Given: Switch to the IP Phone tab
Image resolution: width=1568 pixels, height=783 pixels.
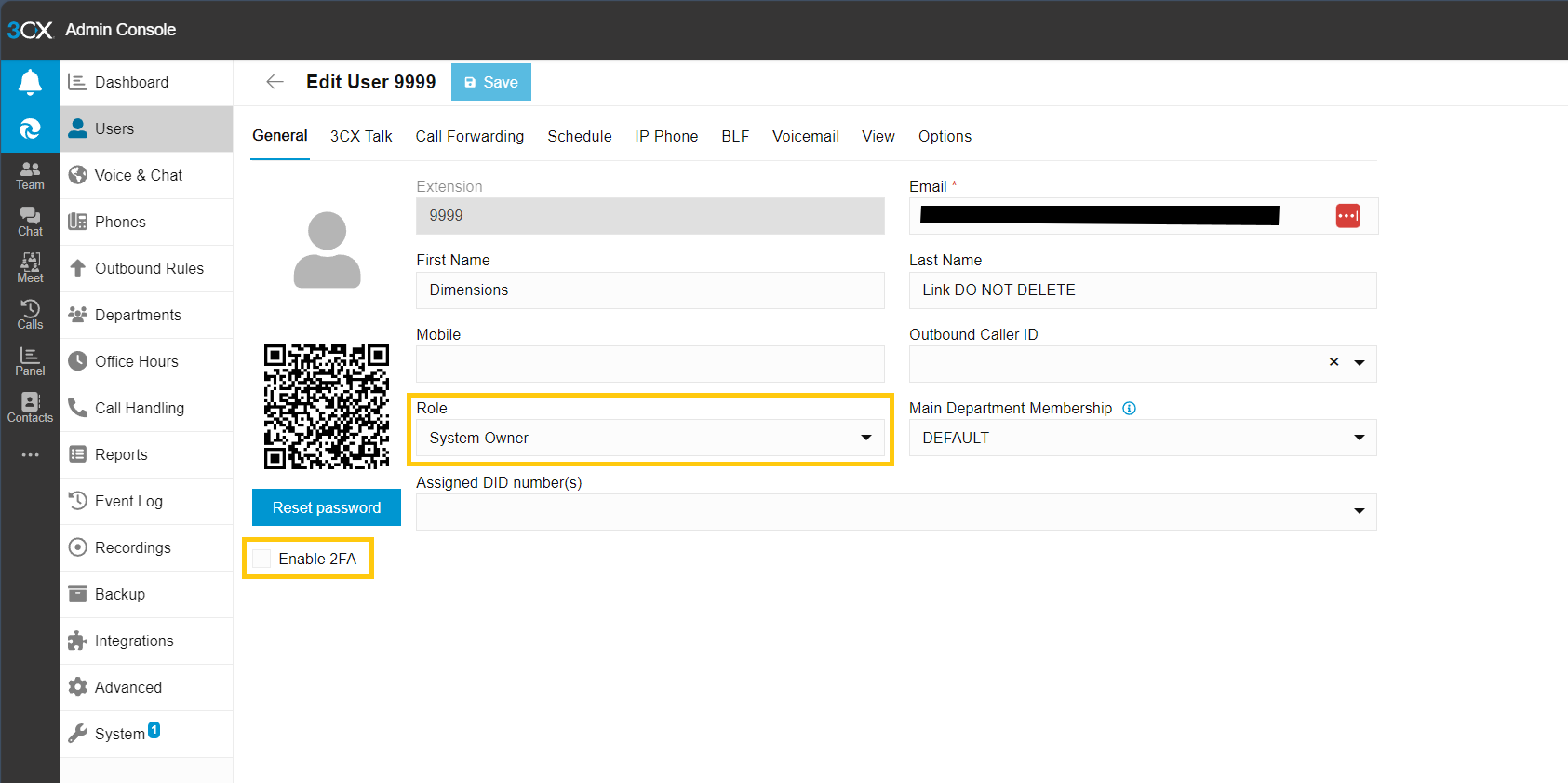Looking at the screenshot, I should coord(666,136).
